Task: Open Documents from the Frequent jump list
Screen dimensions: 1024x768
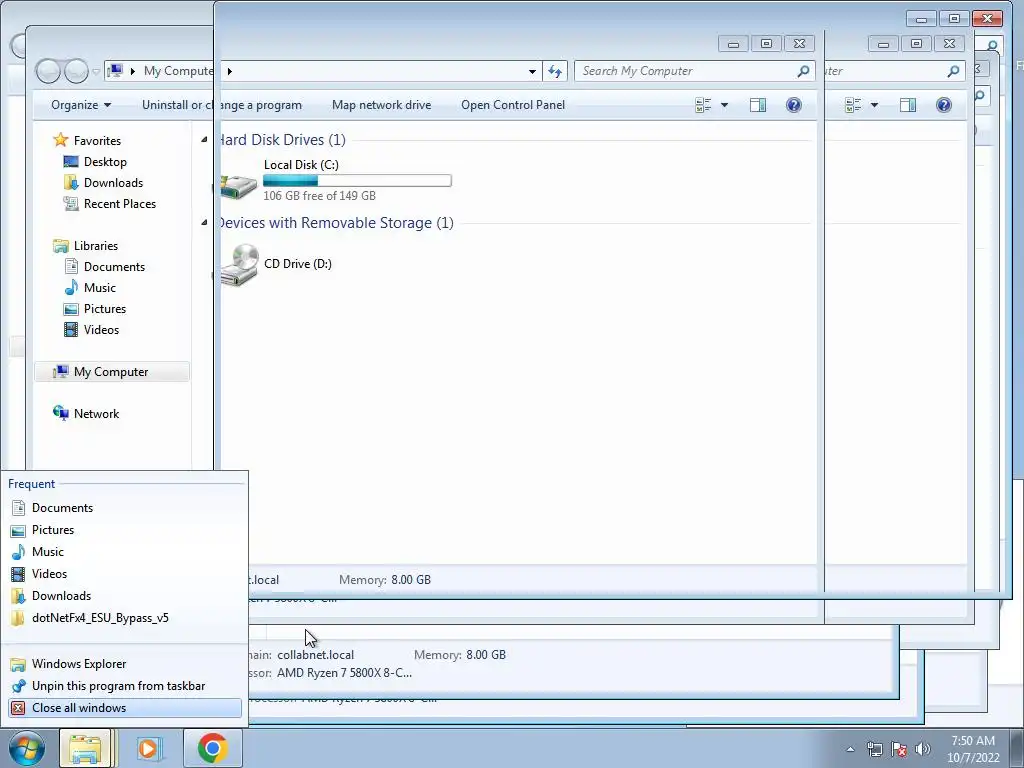Action: [x=62, y=507]
